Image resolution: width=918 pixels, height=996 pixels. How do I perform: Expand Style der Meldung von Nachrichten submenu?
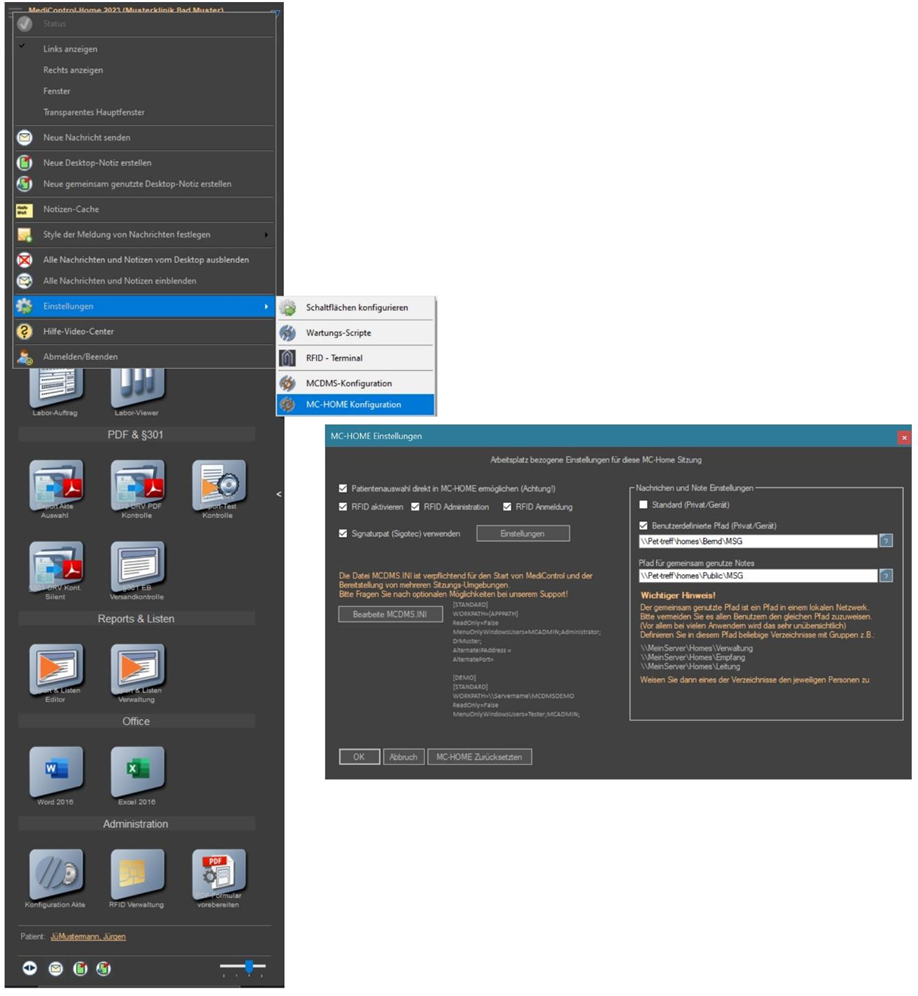[265, 235]
